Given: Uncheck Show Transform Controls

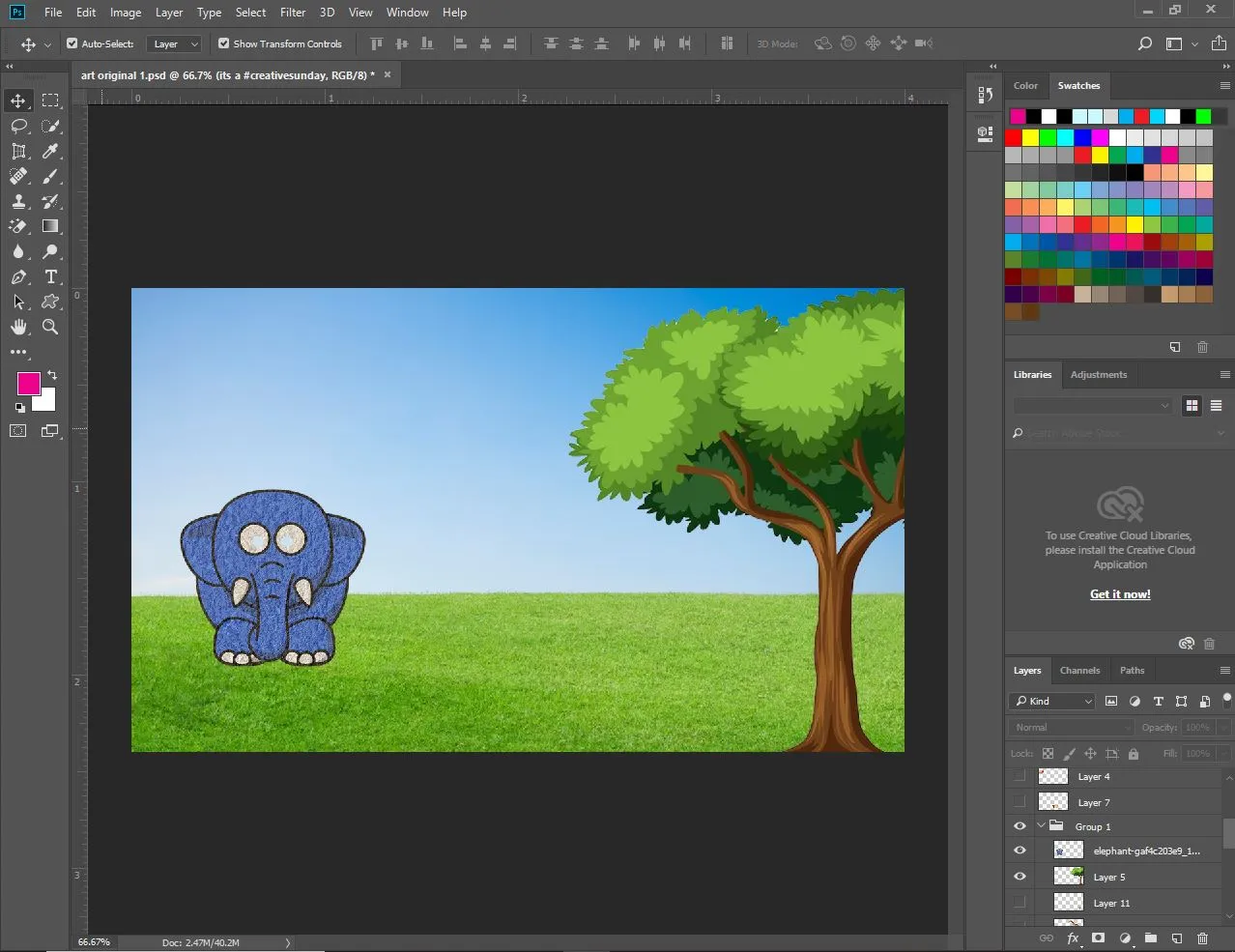Looking at the screenshot, I should click(223, 43).
